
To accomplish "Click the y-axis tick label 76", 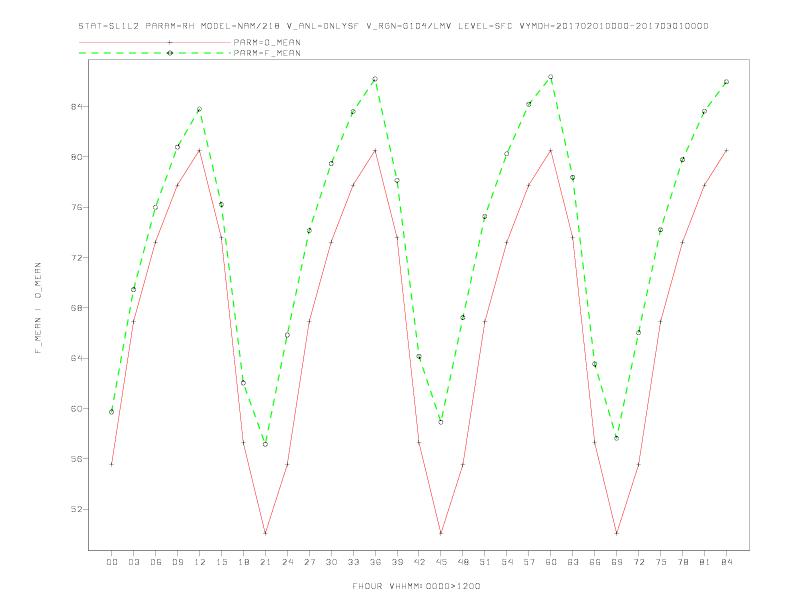I will coord(76,208).
